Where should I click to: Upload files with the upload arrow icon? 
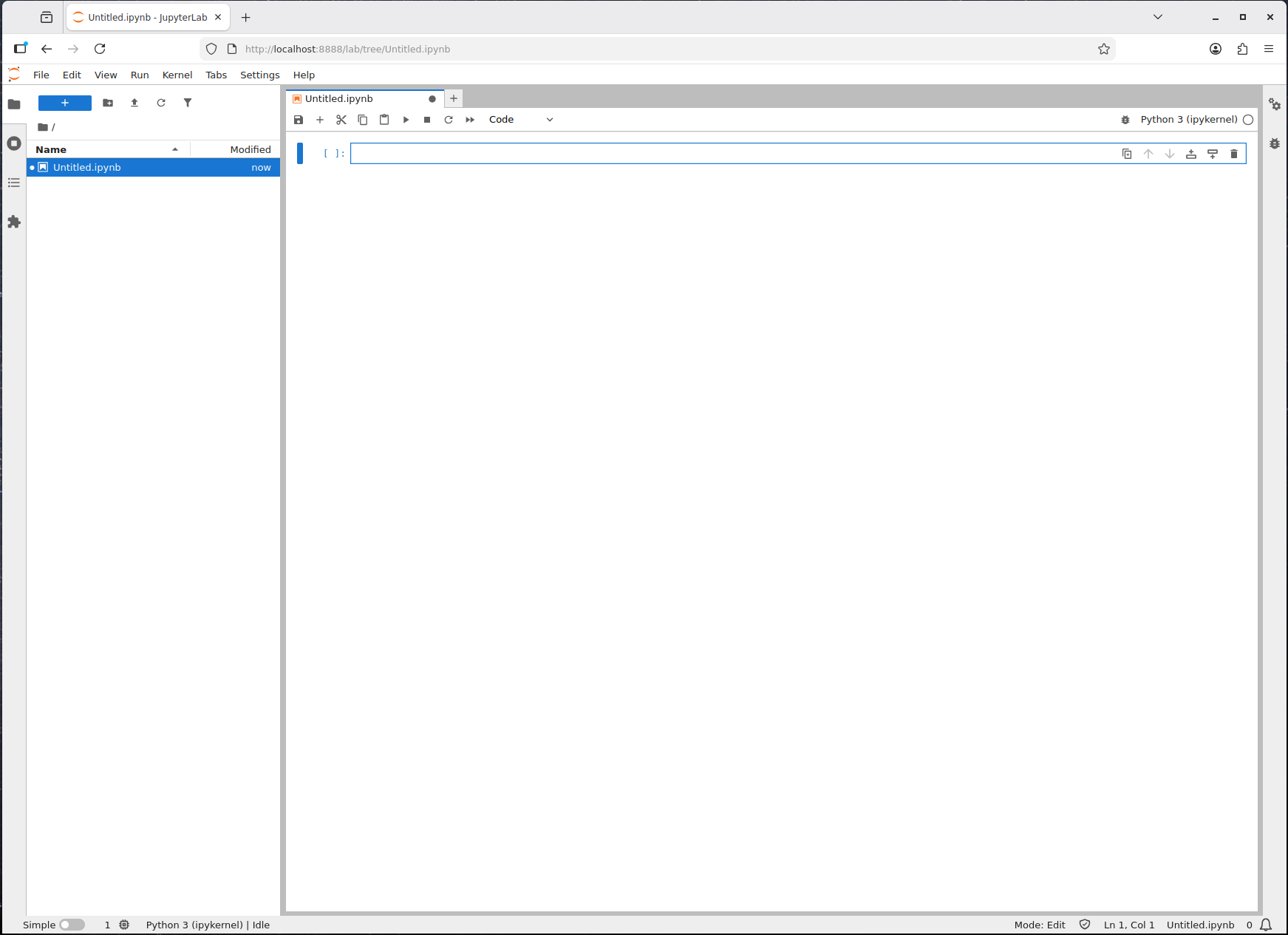134,103
